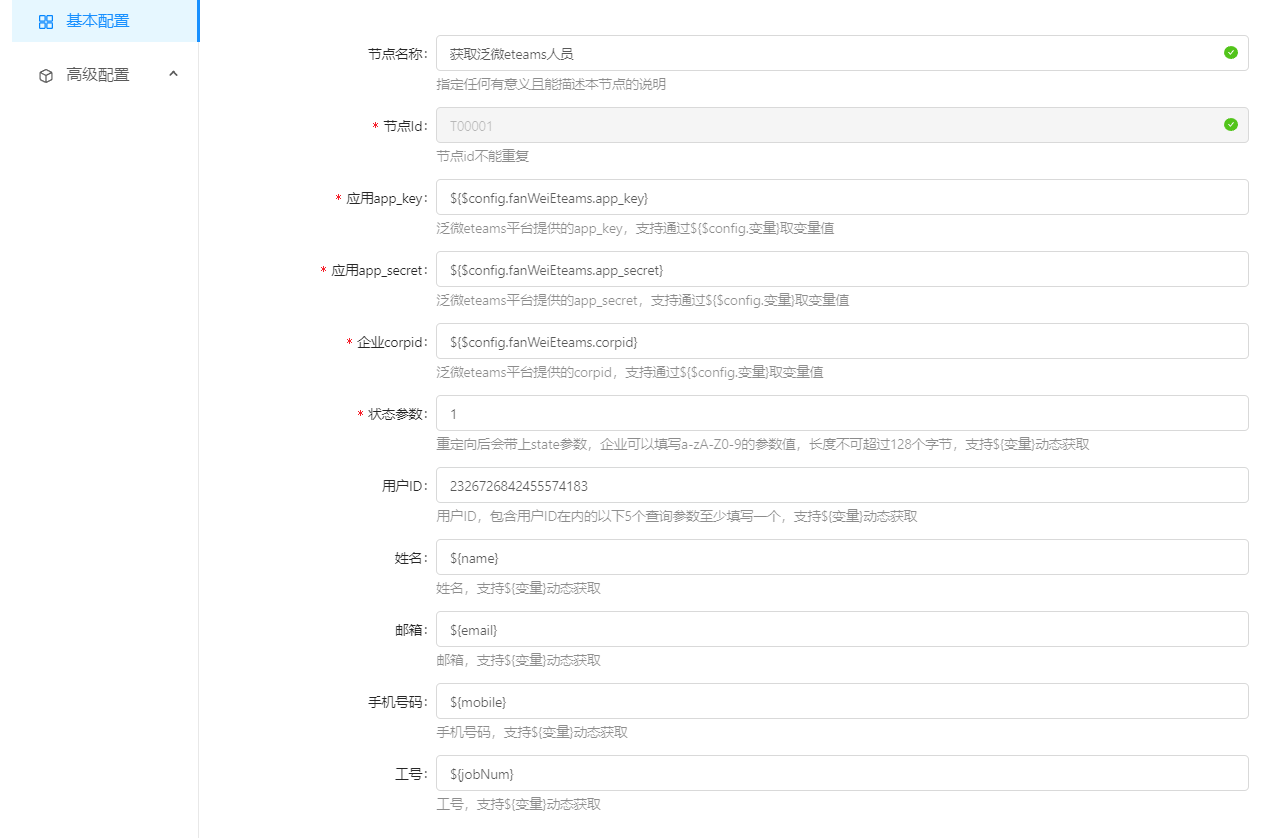Click green checkmark in 节点名称 field

coord(1230,53)
